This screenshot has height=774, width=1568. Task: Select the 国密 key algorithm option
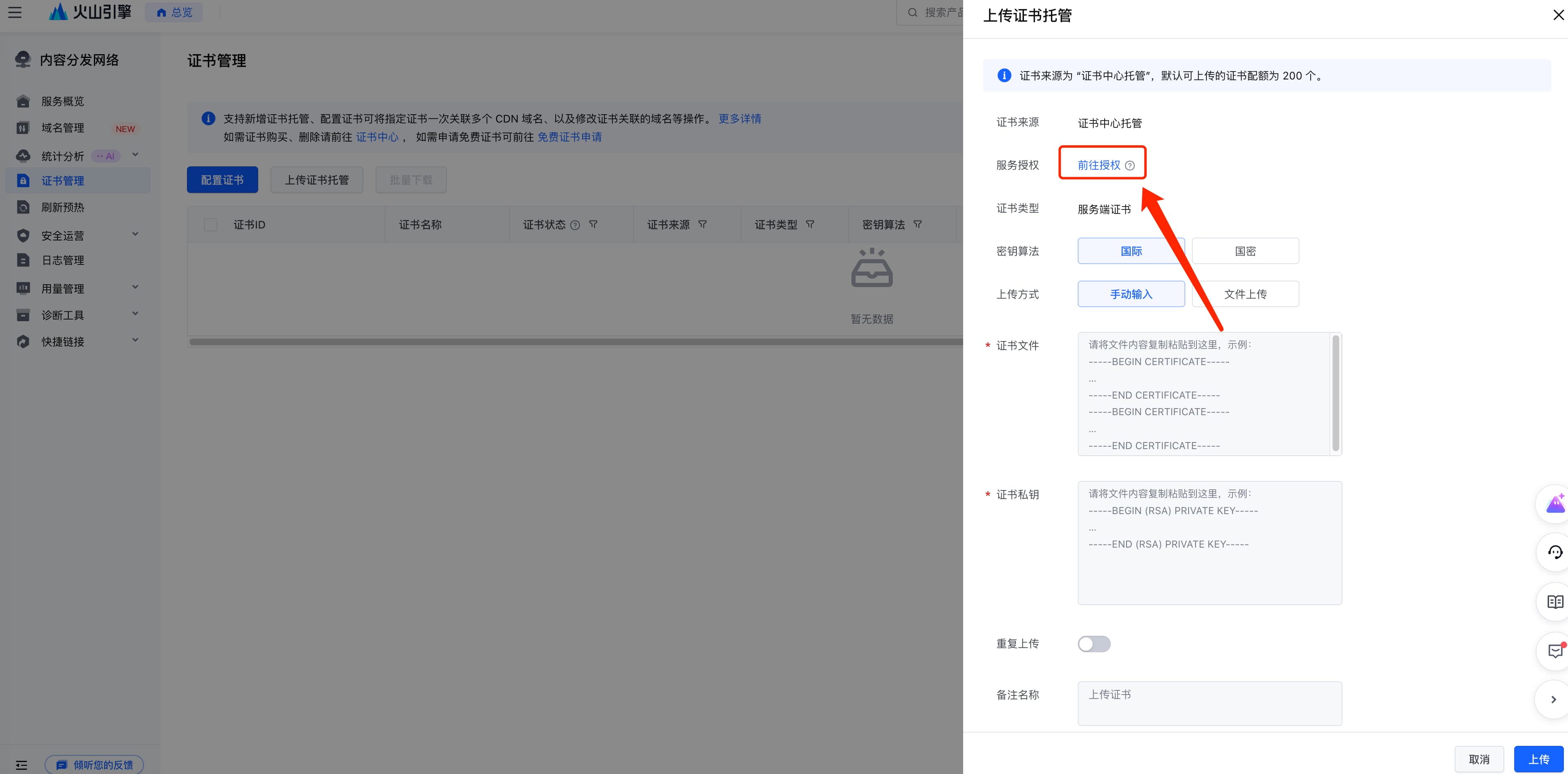[x=1245, y=251]
